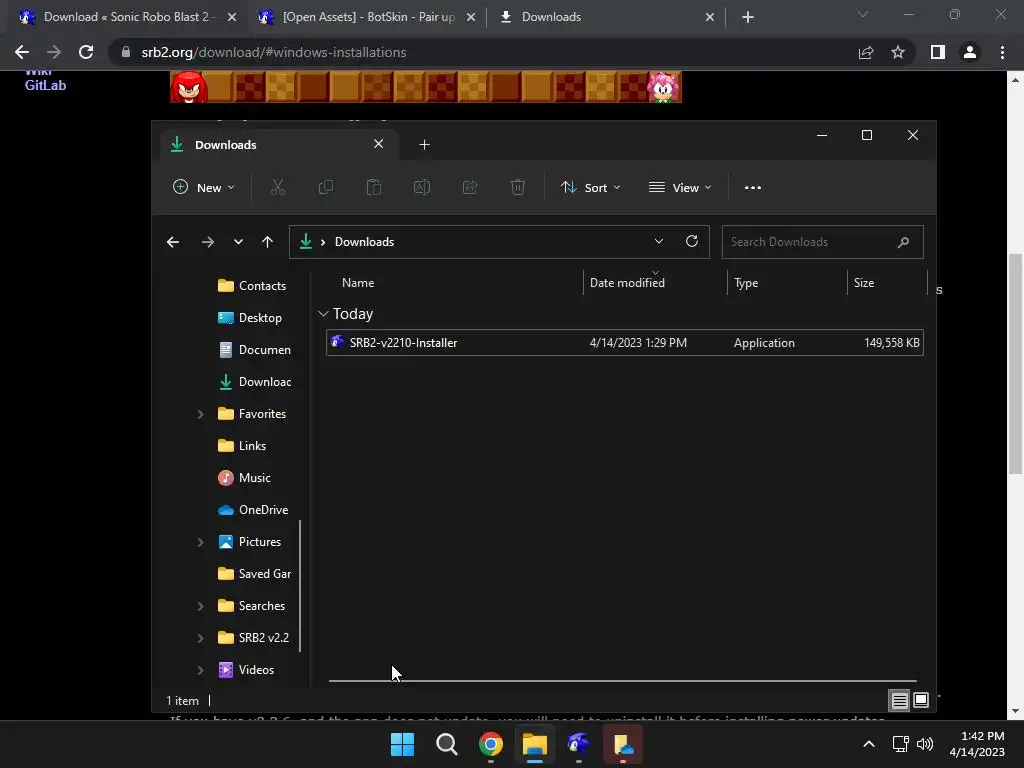This screenshot has height=768, width=1024.
Task: Select Desktop in navigation pane
Action: click(253, 317)
